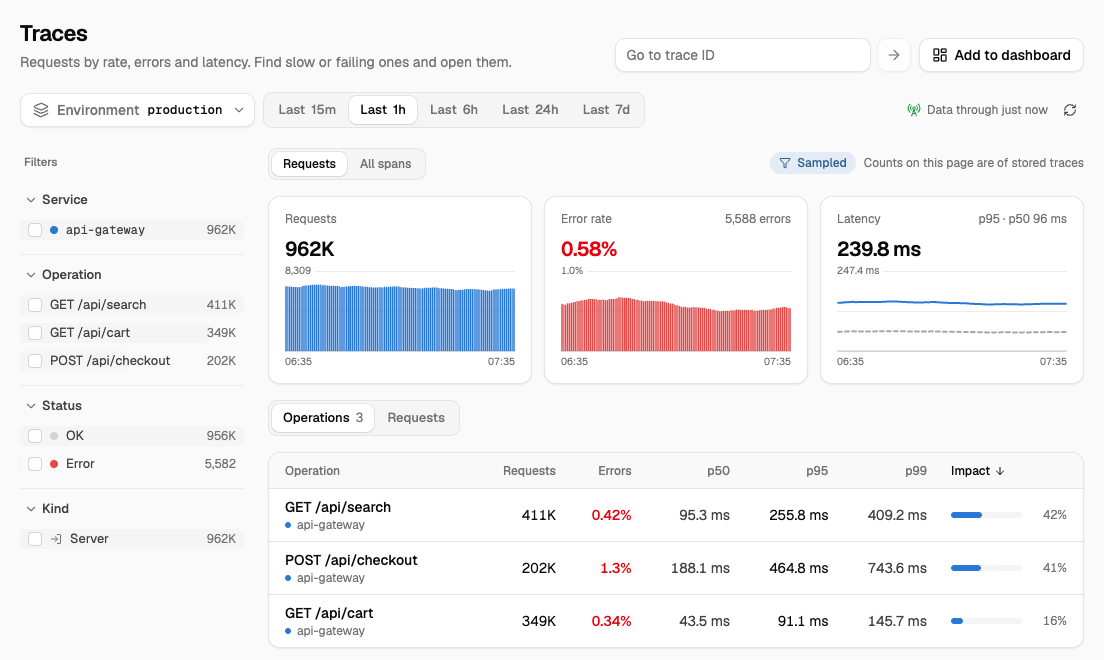The height and width of the screenshot is (660, 1104).
Task: Collapse the Status filter section
Action: click(54, 405)
